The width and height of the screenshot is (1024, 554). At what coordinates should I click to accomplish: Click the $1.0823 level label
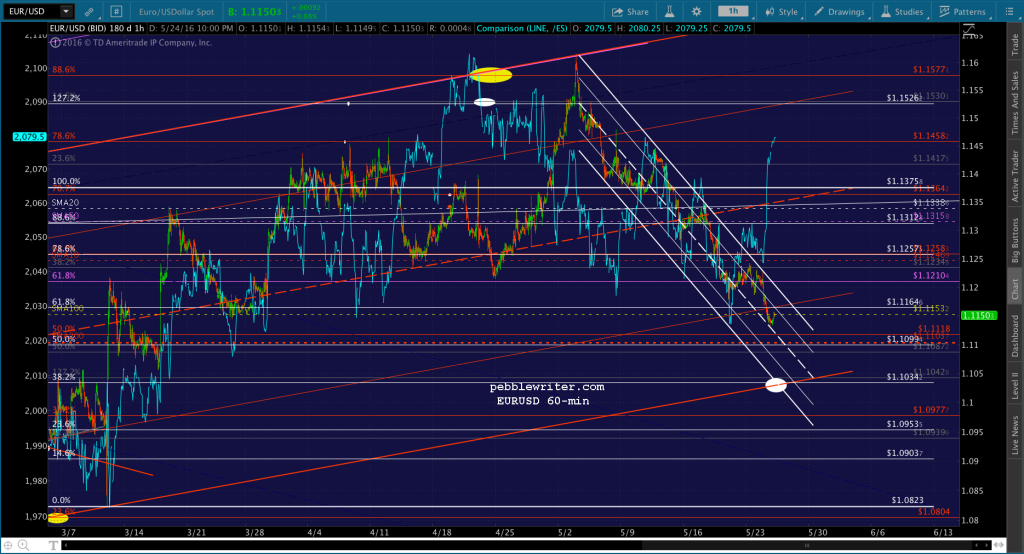(x=907, y=500)
